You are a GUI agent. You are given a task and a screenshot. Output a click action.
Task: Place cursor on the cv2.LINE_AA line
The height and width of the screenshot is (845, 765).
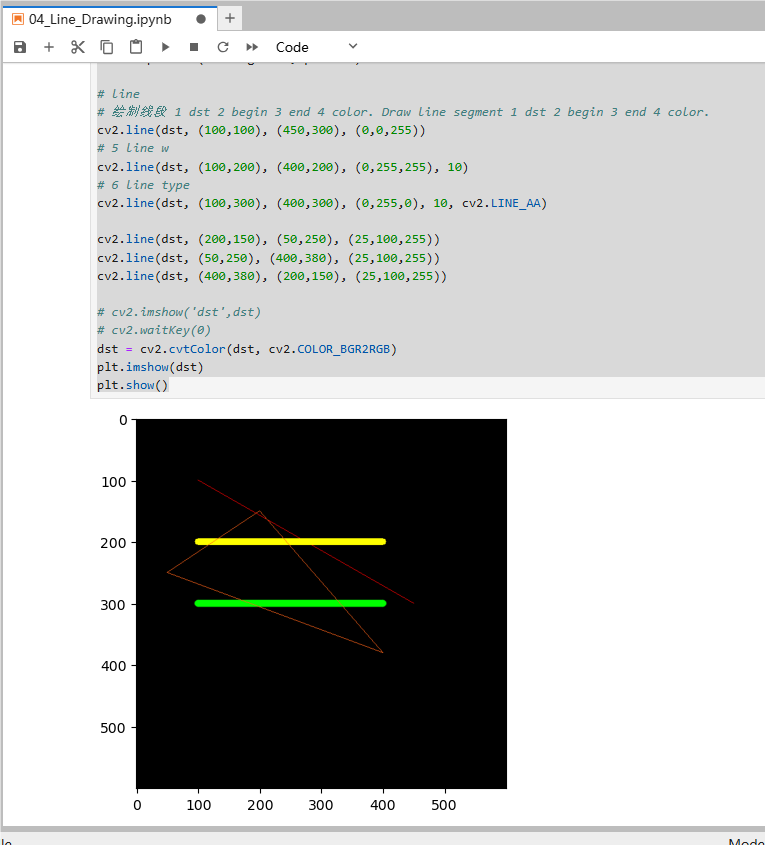[x=322, y=203]
